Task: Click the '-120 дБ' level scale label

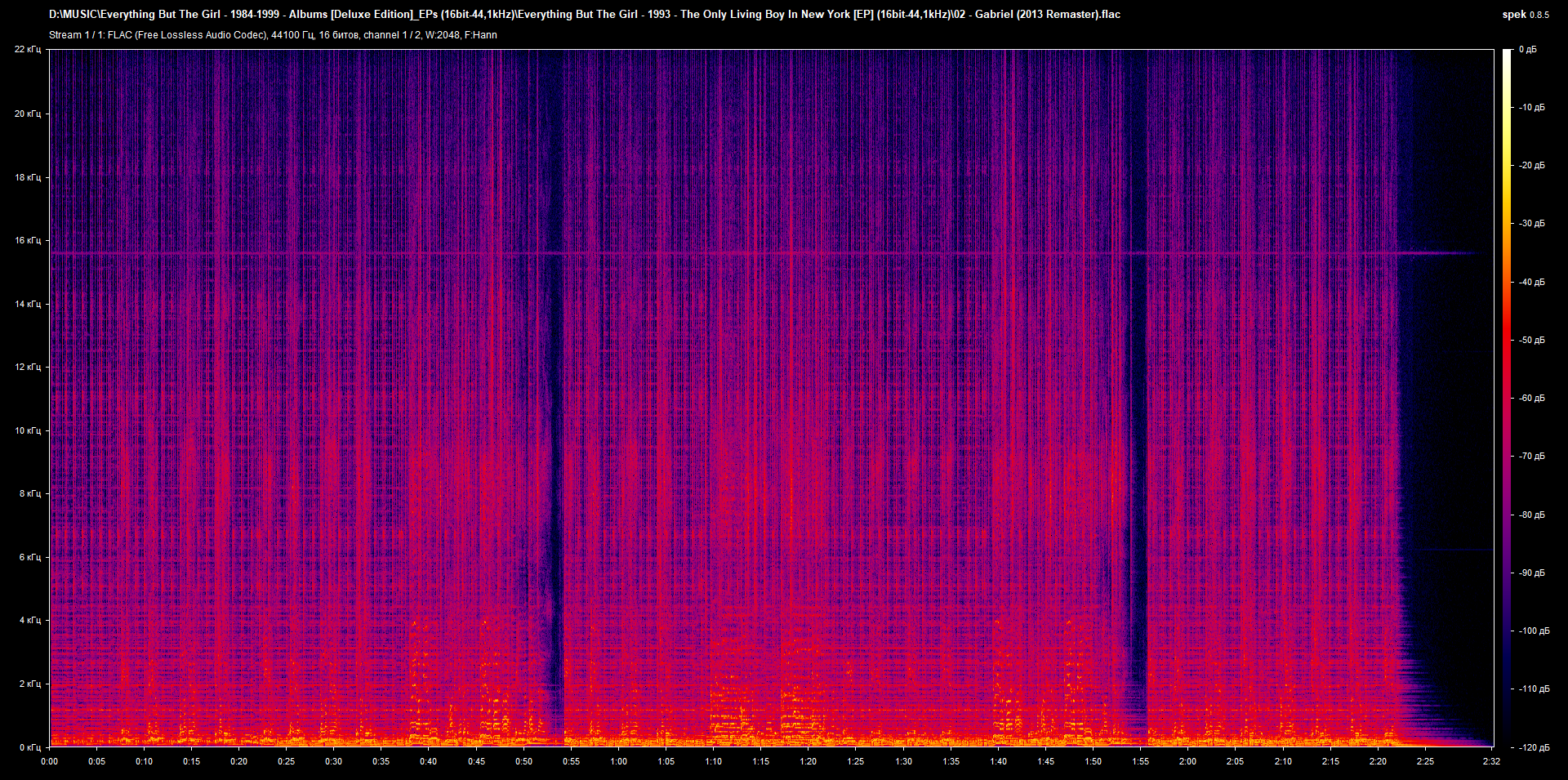Action: (x=1535, y=747)
